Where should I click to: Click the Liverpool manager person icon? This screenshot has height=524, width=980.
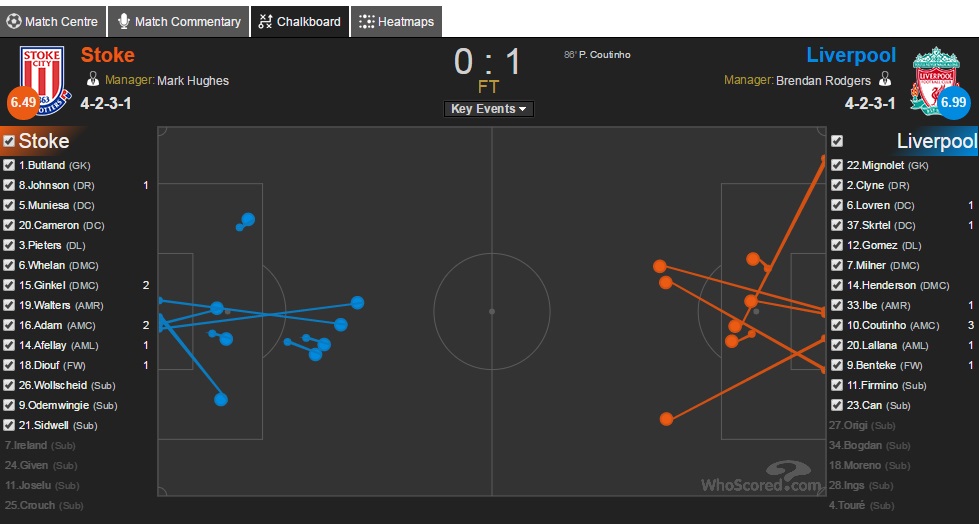(x=884, y=80)
